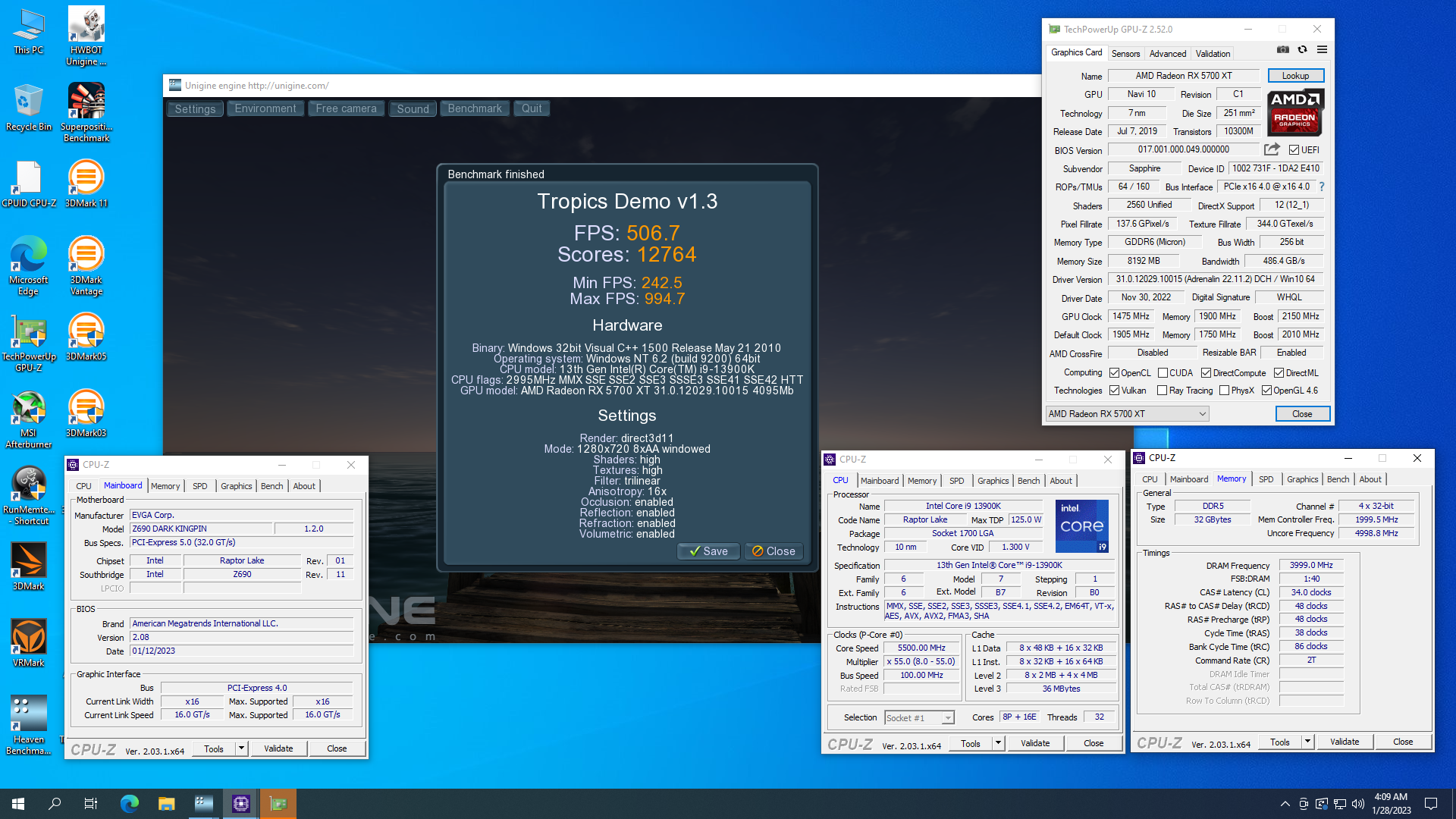Open Socket #1 selection dropdown in CPU-Z
Screen dimensions: 1456x819
(x=919, y=718)
